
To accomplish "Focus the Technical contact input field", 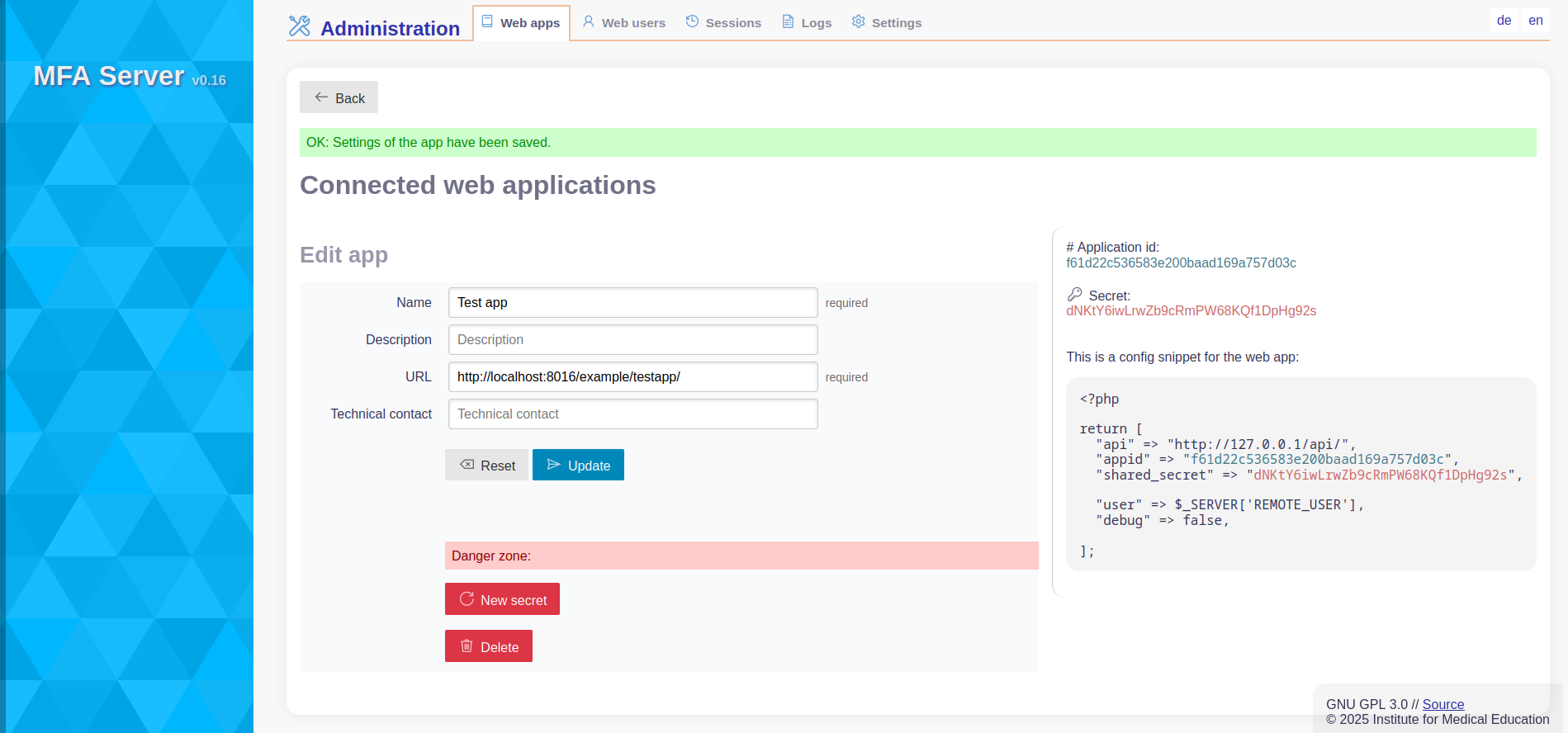I will click(632, 414).
